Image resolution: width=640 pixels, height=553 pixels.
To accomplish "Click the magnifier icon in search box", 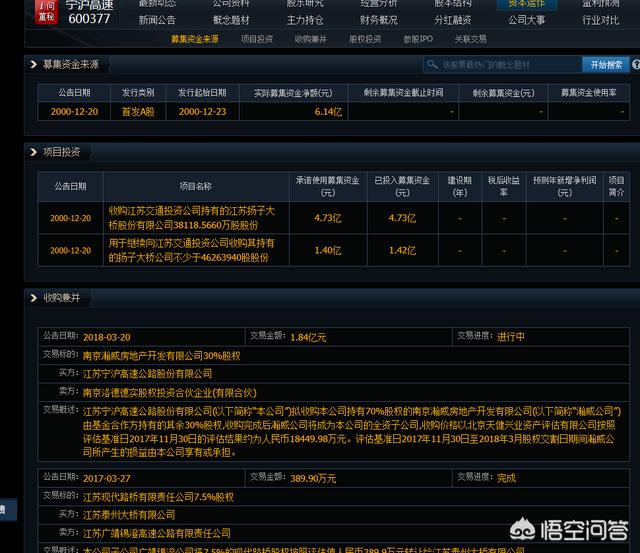I will point(433,65).
